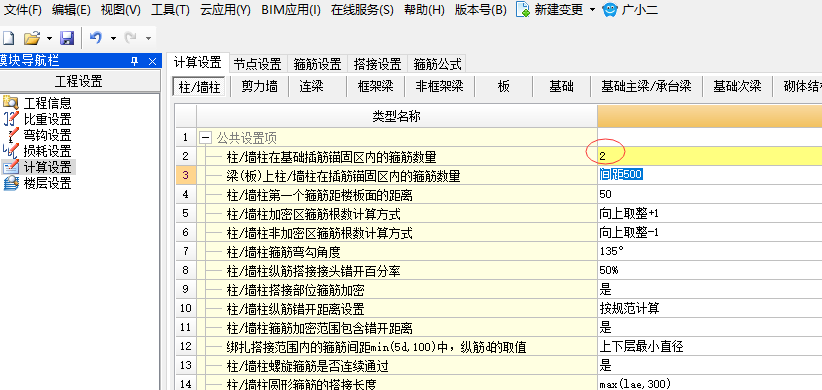Open the 帮助(H) menu
The image size is (822, 390).
(x=424, y=9)
